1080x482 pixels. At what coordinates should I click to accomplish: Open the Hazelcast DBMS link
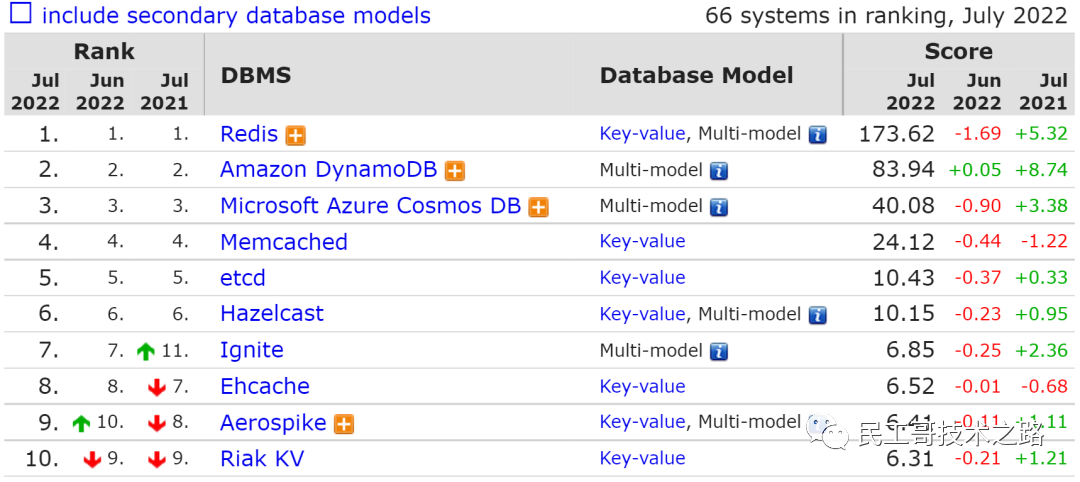point(272,314)
